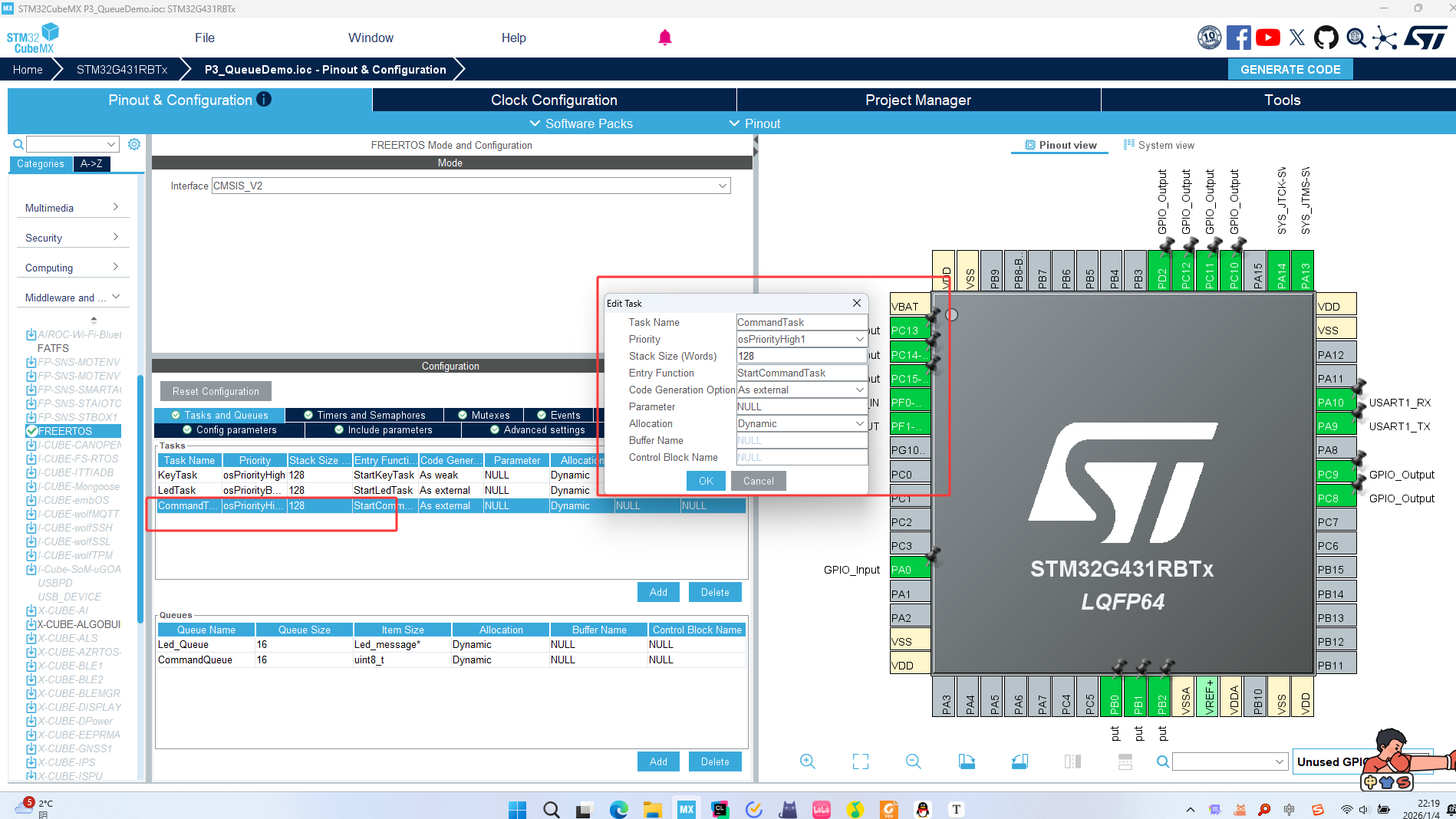The image size is (1456, 819).
Task: Click the ST logo in the header
Action: [x=1425, y=38]
